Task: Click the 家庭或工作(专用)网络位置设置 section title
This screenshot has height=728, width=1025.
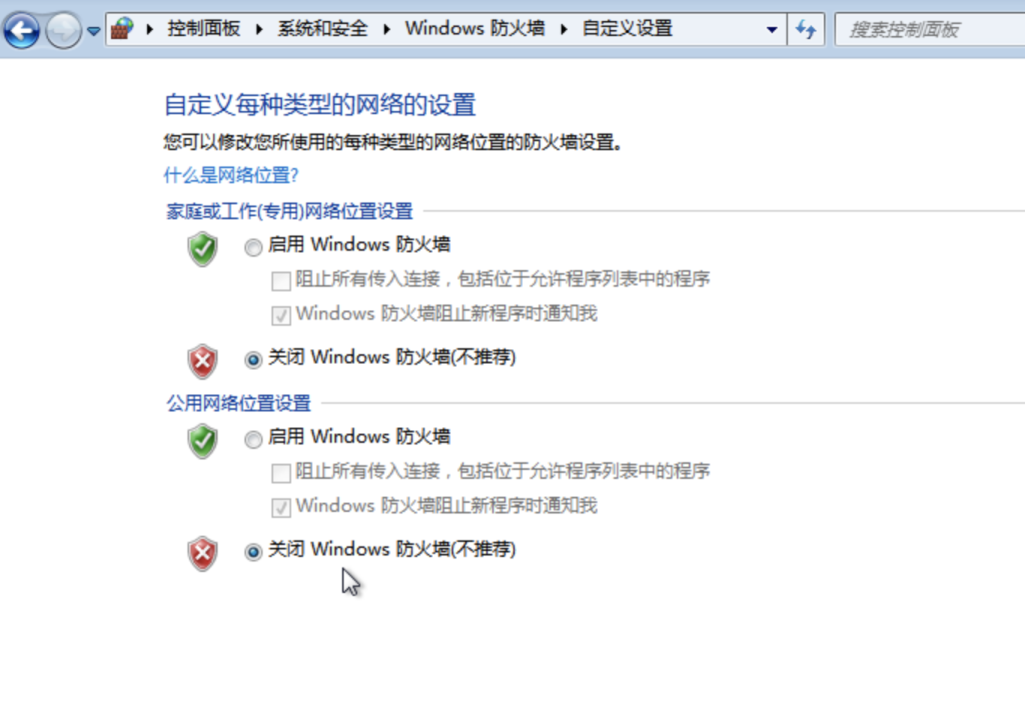Action: (x=290, y=211)
